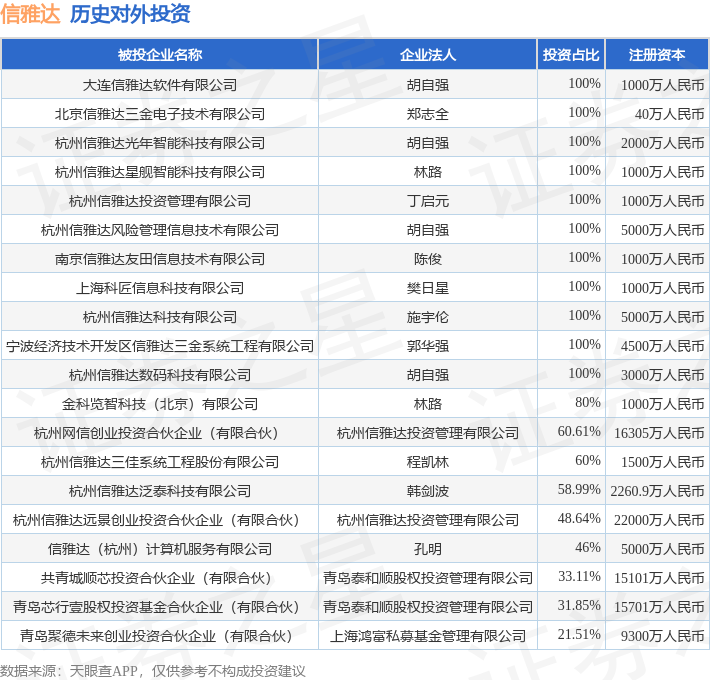The image size is (710, 680).
Task: Click registered capital 2260.9万人民币
Action: (x=657, y=491)
